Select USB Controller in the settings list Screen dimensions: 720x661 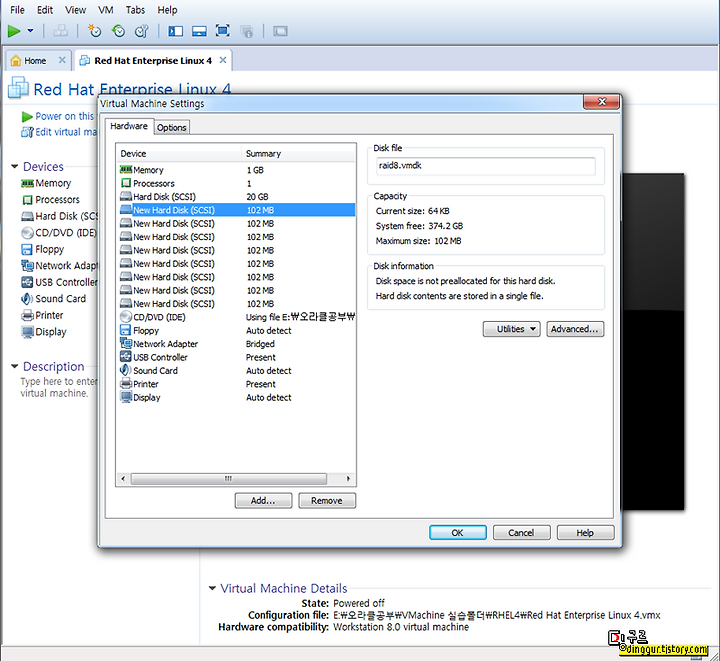236,357
